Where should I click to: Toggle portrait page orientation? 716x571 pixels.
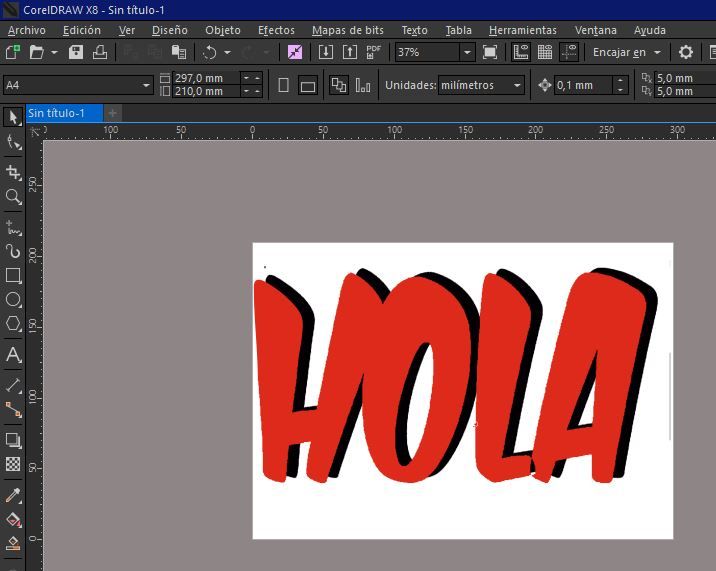(284, 86)
